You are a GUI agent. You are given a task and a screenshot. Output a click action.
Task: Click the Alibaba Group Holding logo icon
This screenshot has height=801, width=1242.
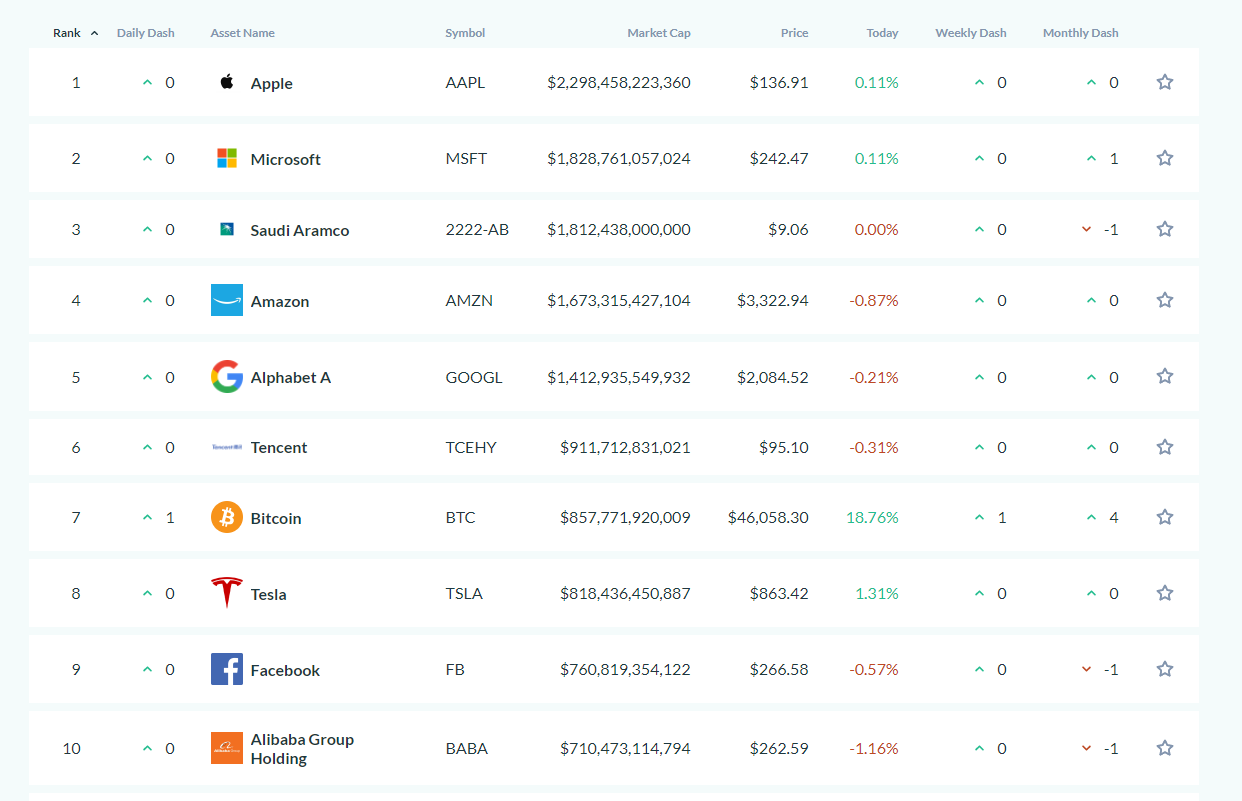(227, 748)
